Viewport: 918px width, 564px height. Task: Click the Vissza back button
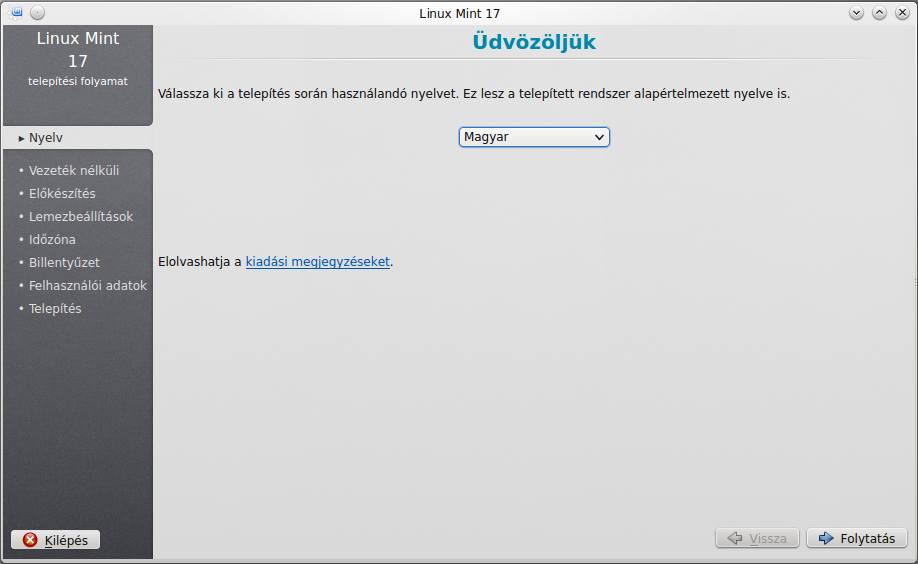(x=757, y=538)
